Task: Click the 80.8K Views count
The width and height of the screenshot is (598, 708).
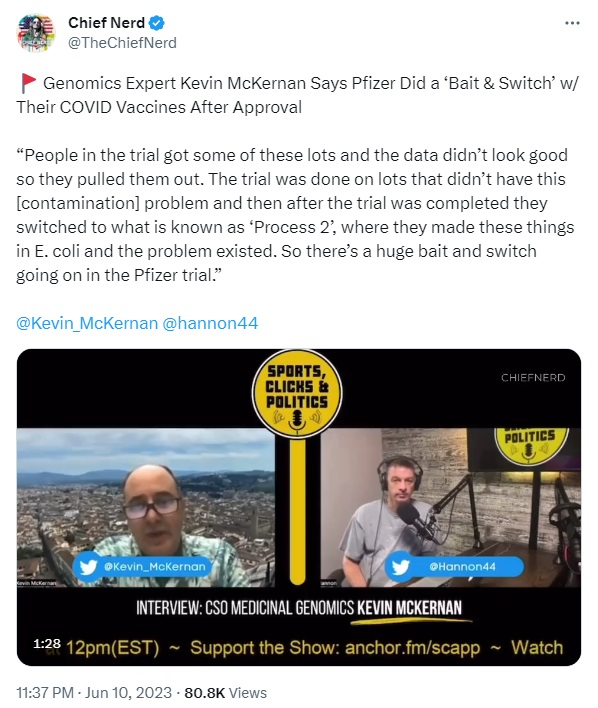Action: [225, 693]
